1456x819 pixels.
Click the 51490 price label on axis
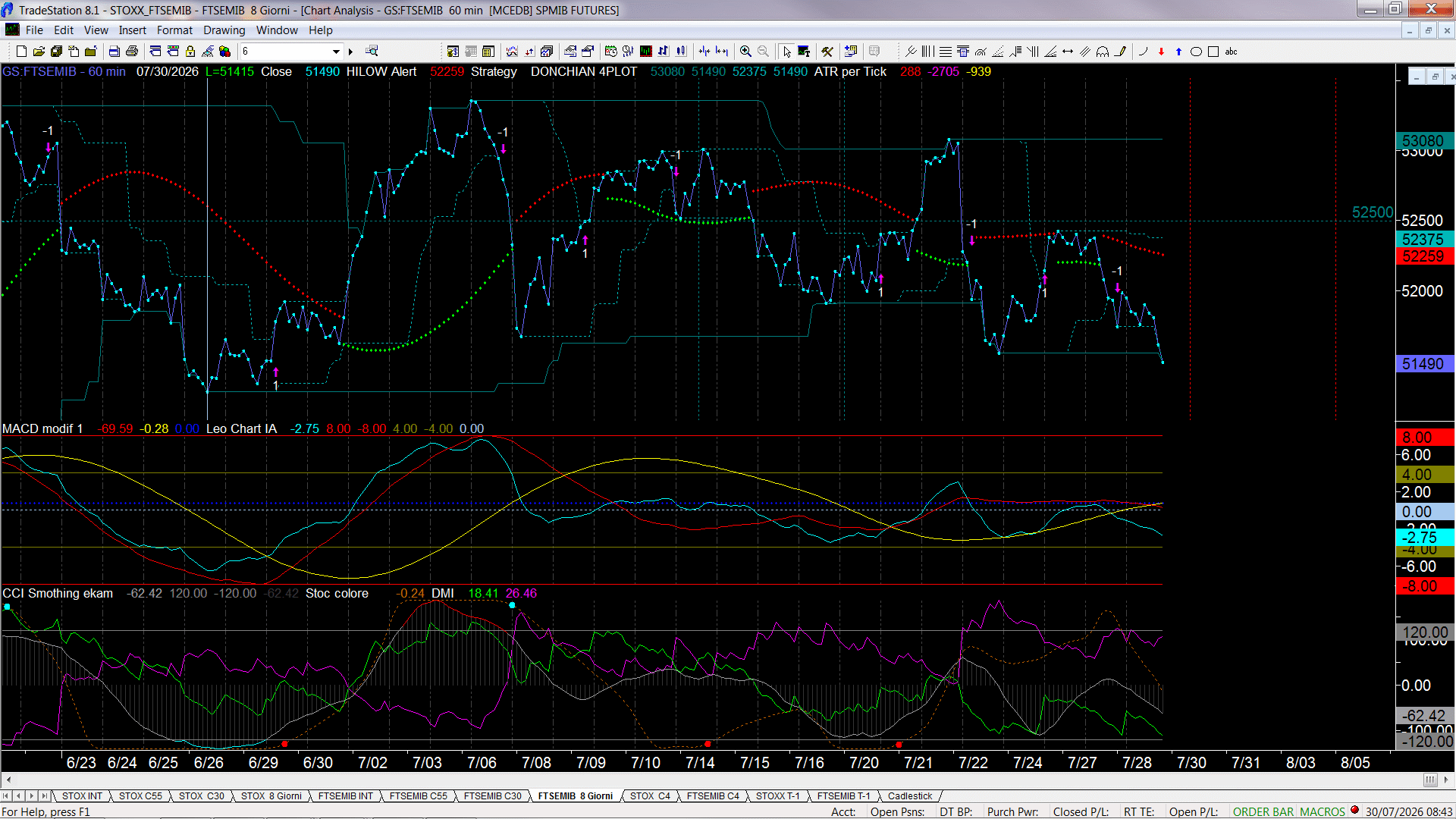[1423, 364]
